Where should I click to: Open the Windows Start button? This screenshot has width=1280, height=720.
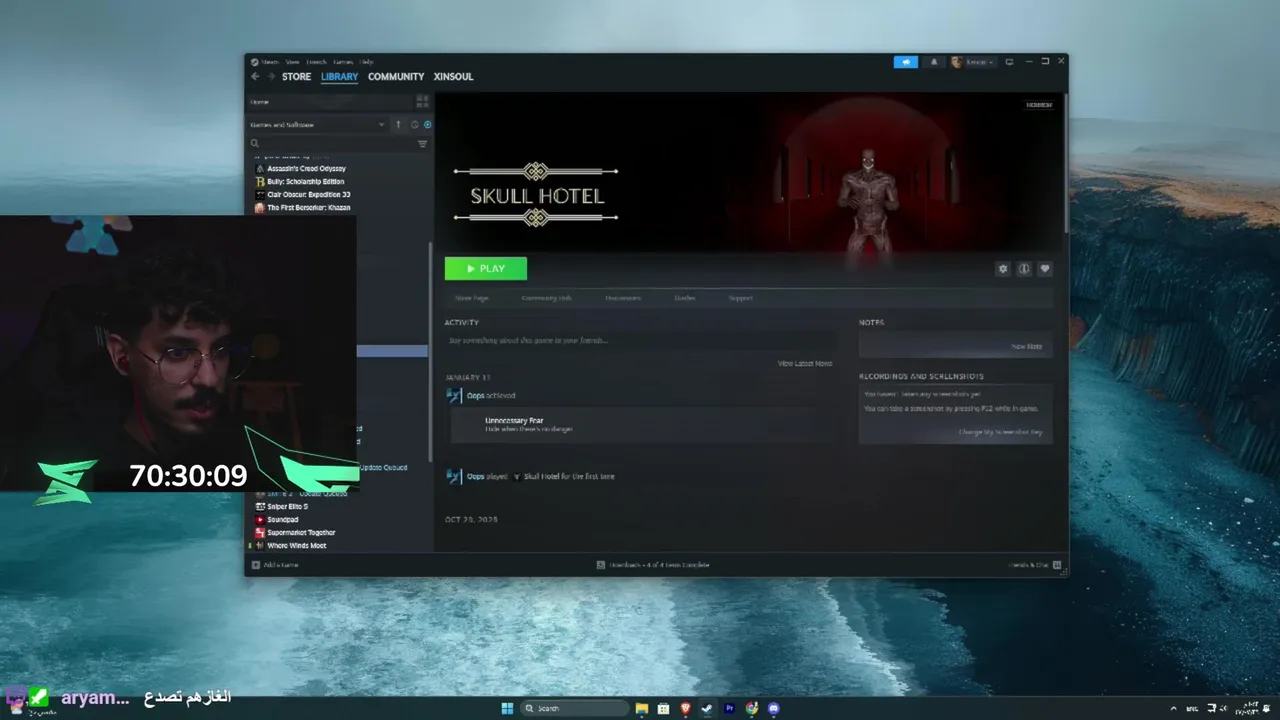point(507,709)
